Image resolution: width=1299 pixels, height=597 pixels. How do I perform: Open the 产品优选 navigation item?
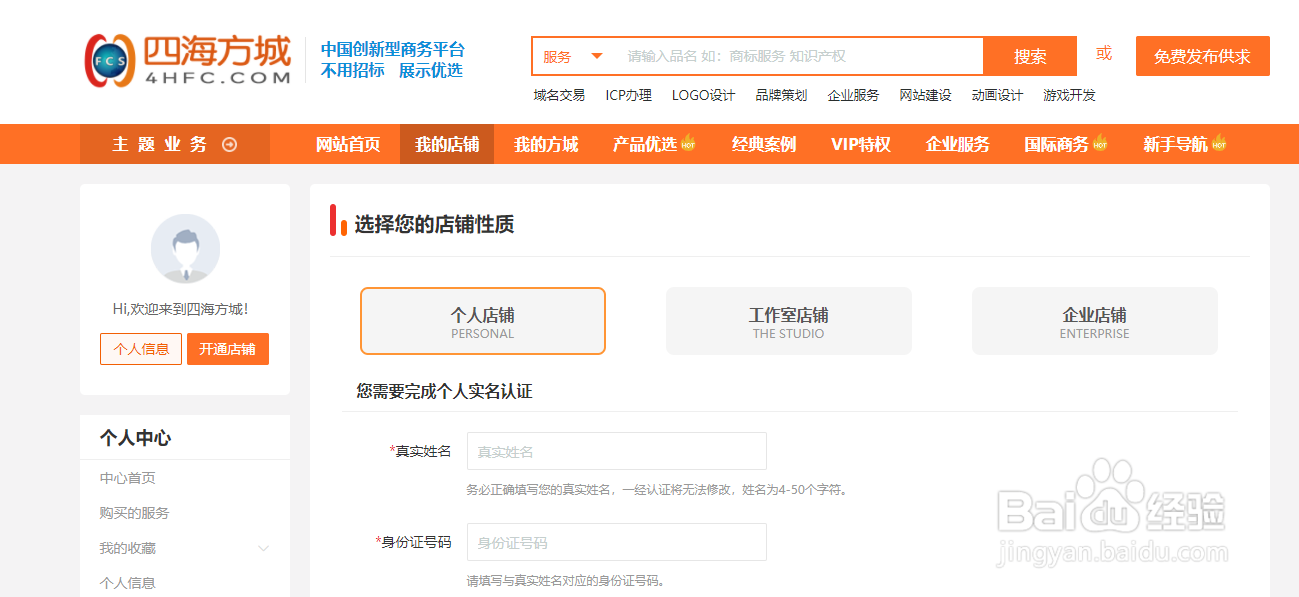pyautogui.click(x=645, y=144)
